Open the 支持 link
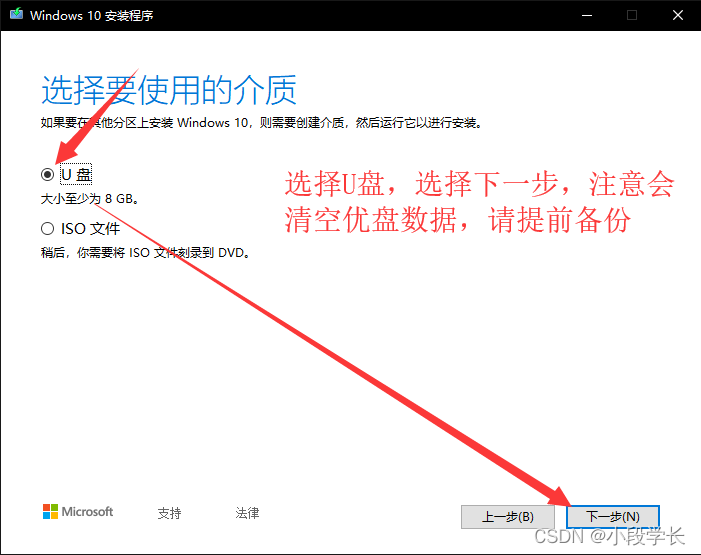This screenshot has height=555, width=701. coord(169,513)
